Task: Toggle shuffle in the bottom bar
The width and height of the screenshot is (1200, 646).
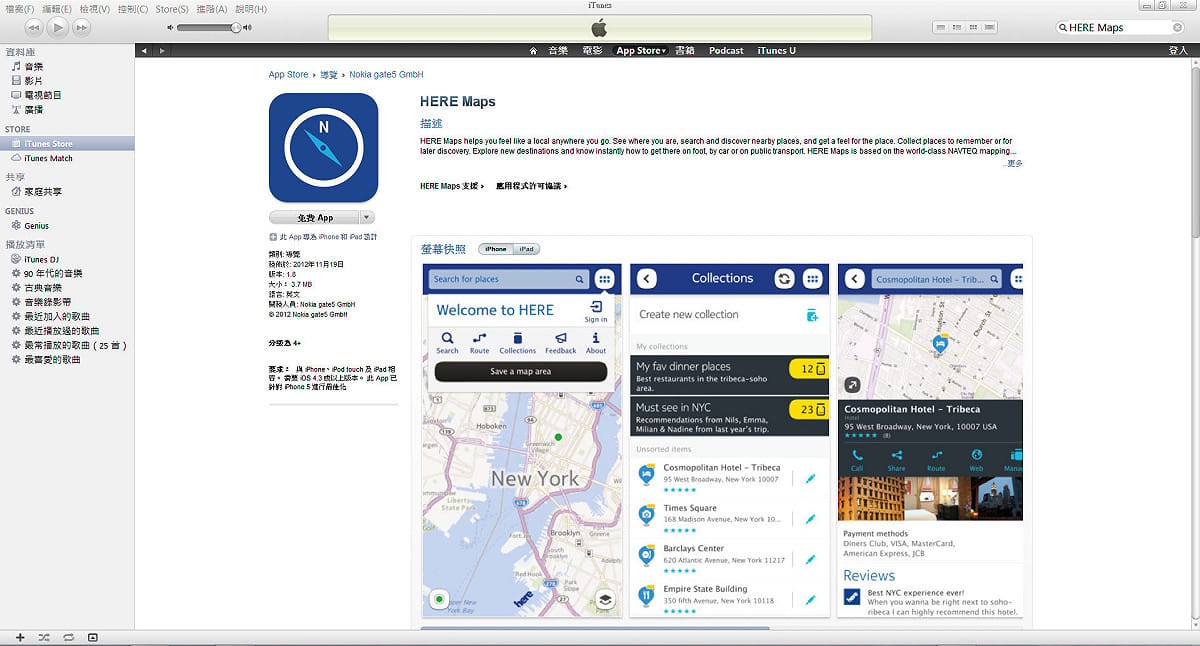Action: tap(44, 637)
